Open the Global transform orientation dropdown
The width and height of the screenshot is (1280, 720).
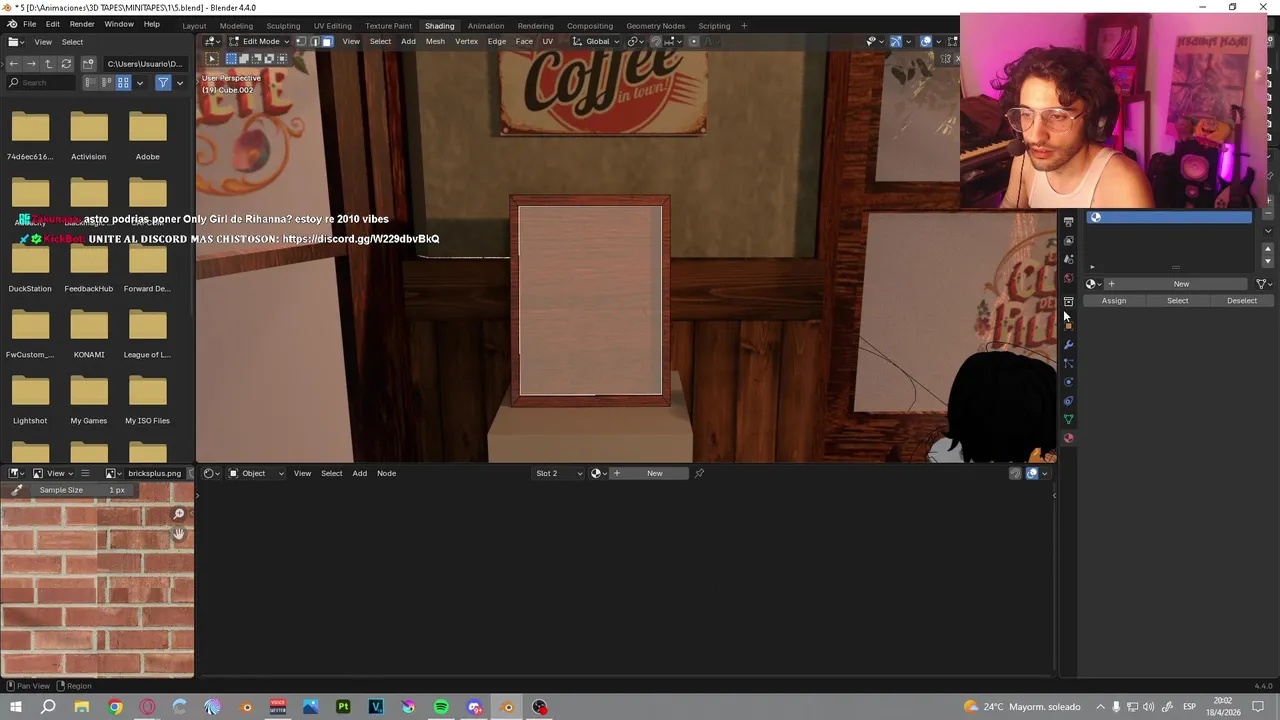pyautogui.click(x=596, y=41)
